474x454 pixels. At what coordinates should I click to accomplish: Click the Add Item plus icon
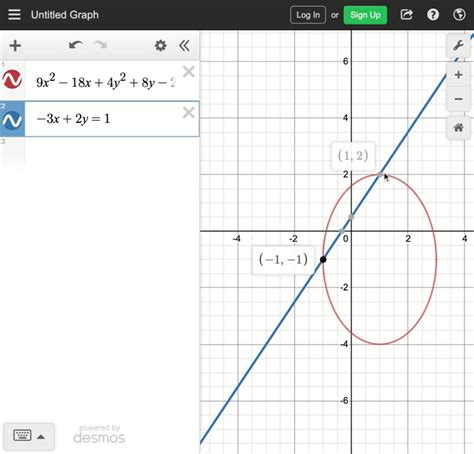click(15, 46)
